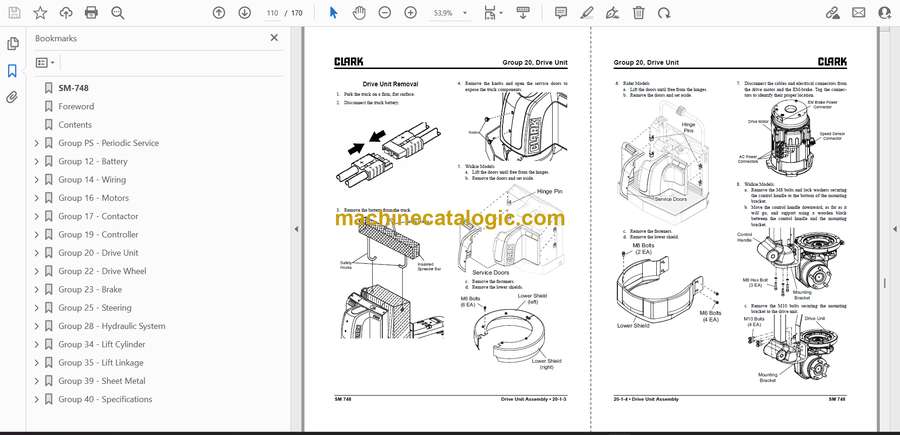Image resolution: width=900 pixels, height=435 pixels.
Task: Open the SM-748 bookmark
Action: 73,88
